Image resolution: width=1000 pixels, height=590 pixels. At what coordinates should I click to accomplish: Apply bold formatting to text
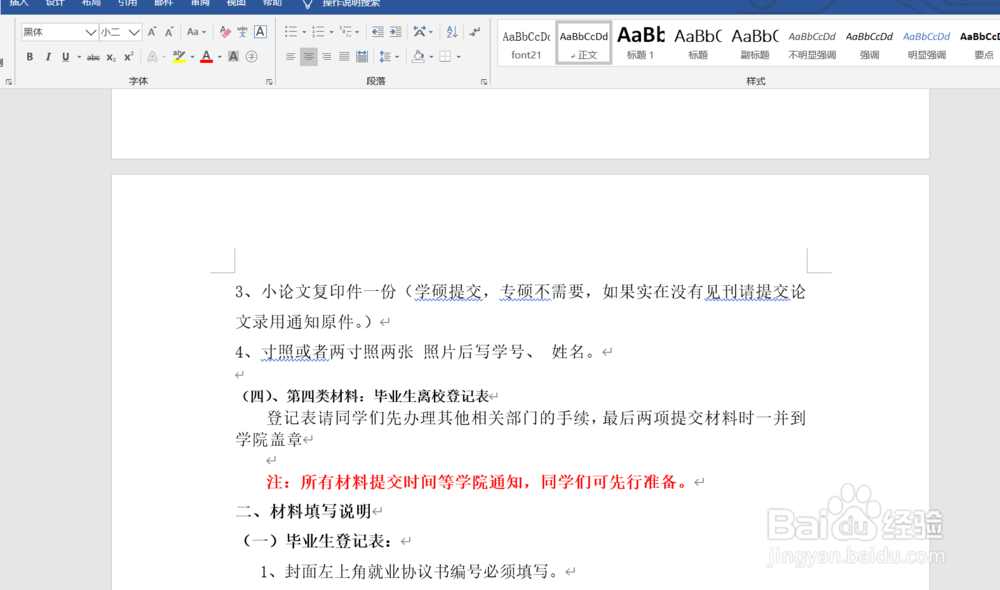29,56
